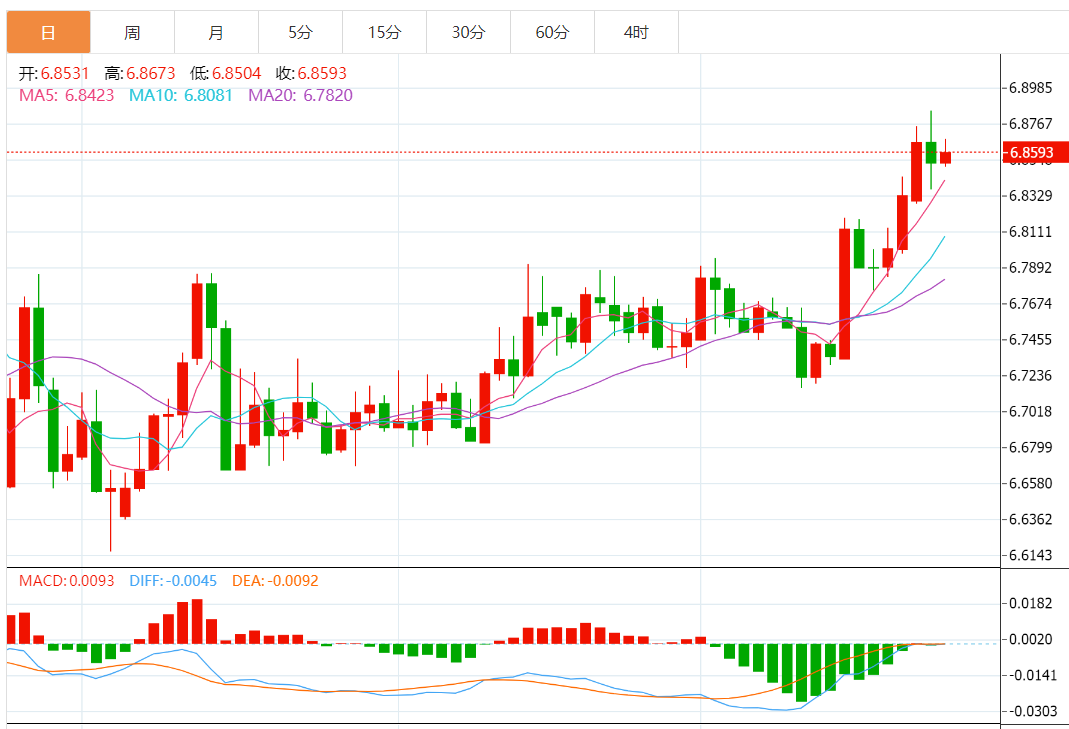This screenshot has height=729, width=1069.
Task: Click the 6.6799 price axis label
Action: point(1031,447)
